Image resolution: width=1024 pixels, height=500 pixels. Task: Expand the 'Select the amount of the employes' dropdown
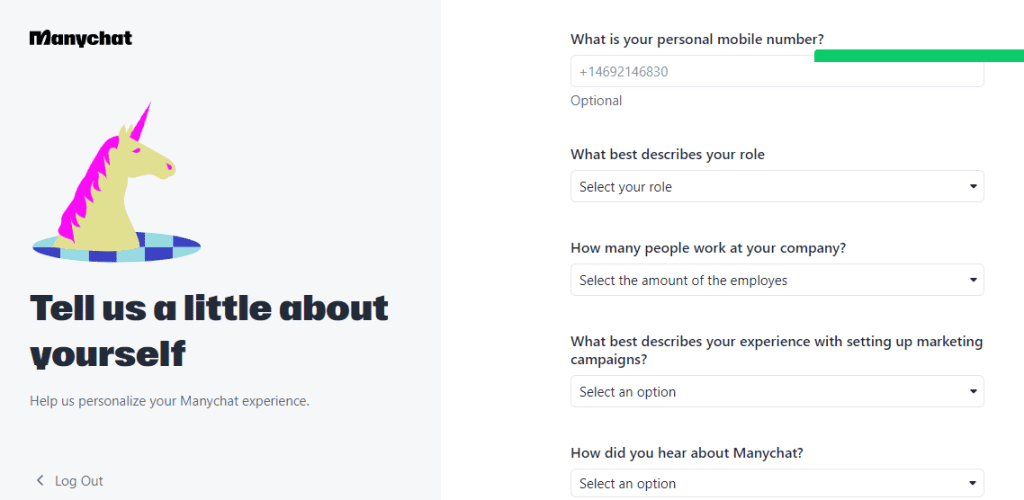[x=777, y=280]
